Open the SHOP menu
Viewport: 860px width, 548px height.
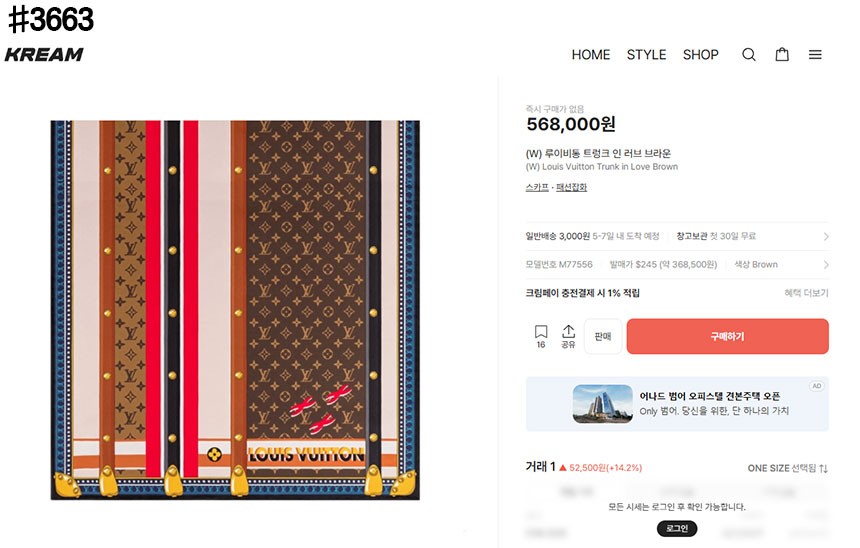pyautogui.click(x=700, y=55)
